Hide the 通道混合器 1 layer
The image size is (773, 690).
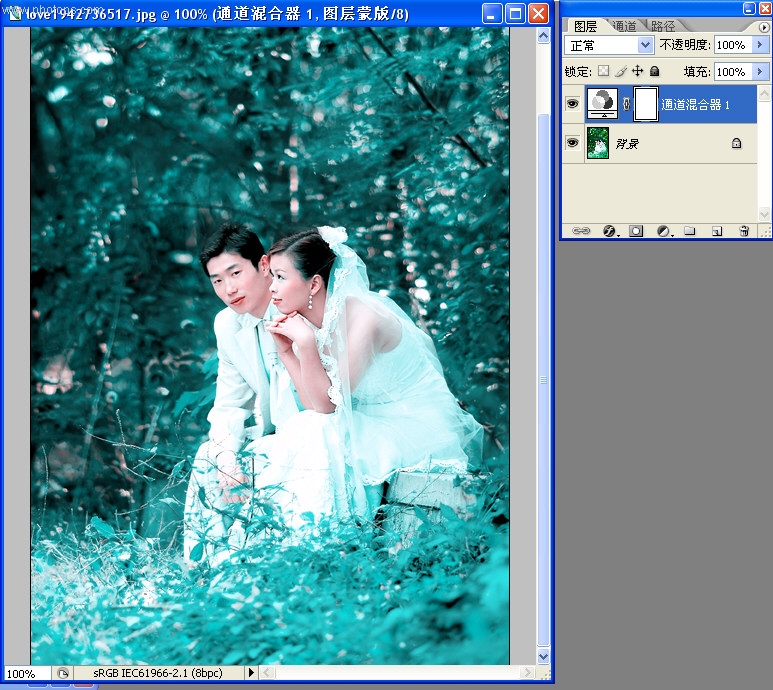(572, 104)
